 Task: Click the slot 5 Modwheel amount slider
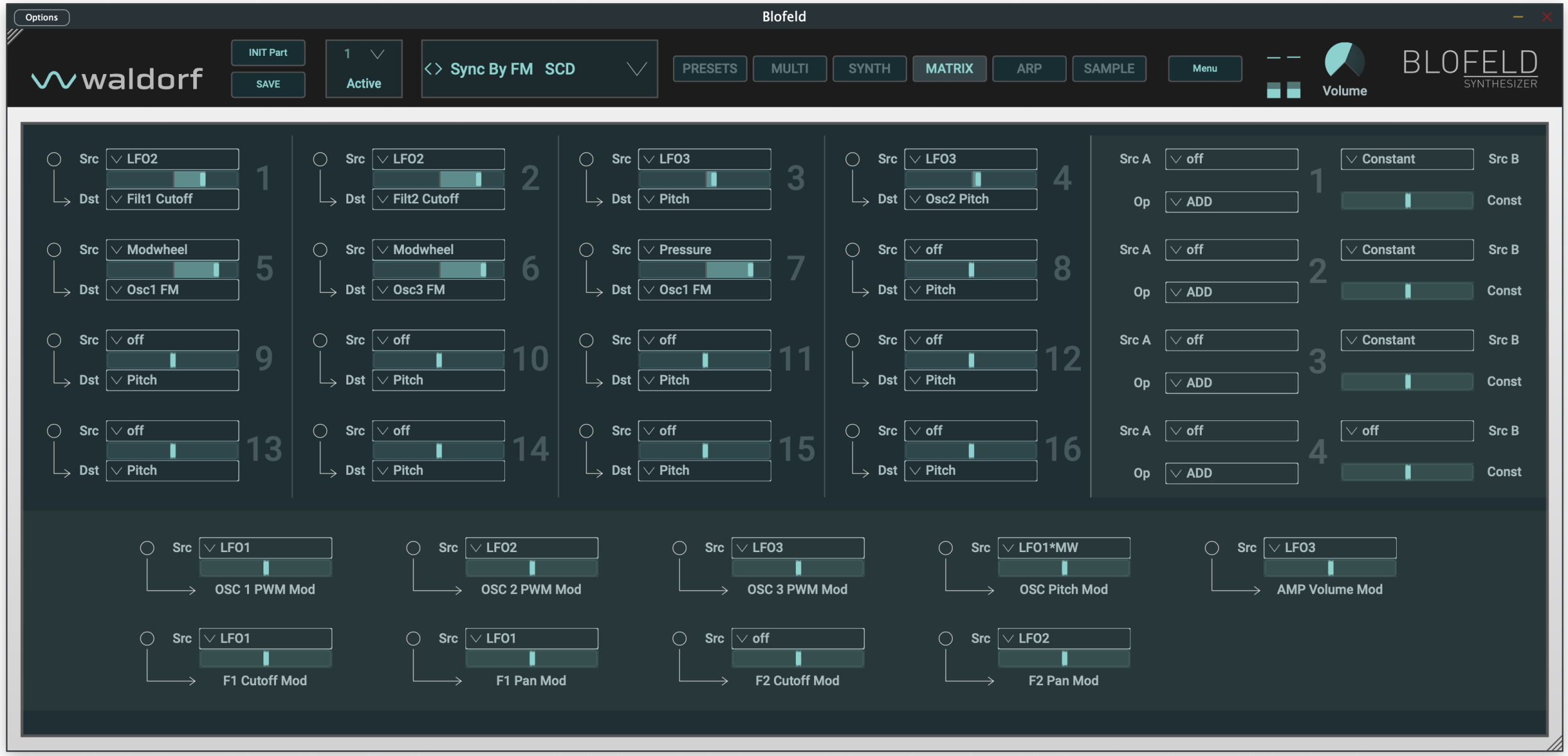(172, 270)
